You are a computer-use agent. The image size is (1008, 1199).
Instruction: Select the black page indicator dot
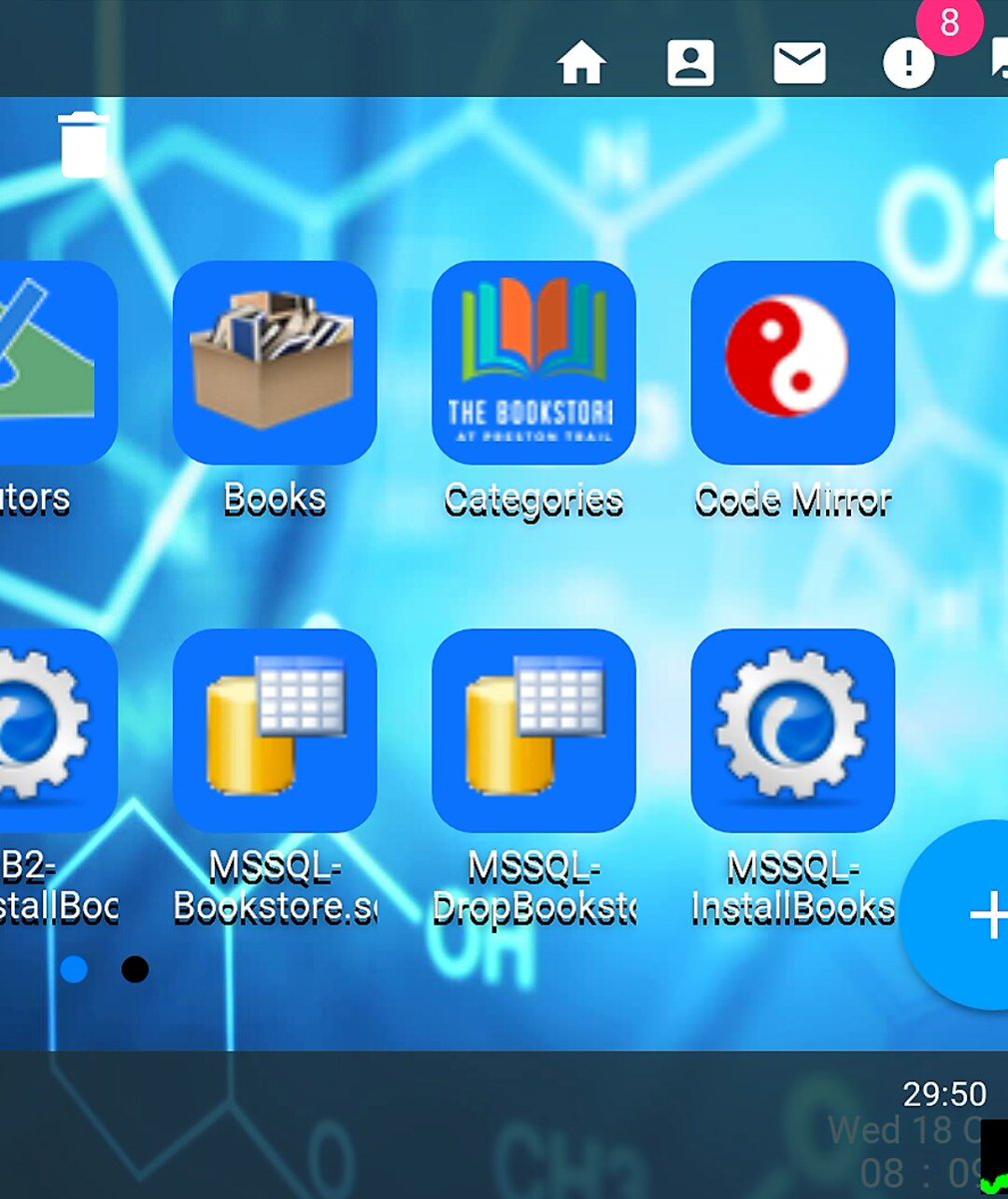click(135, 969)
